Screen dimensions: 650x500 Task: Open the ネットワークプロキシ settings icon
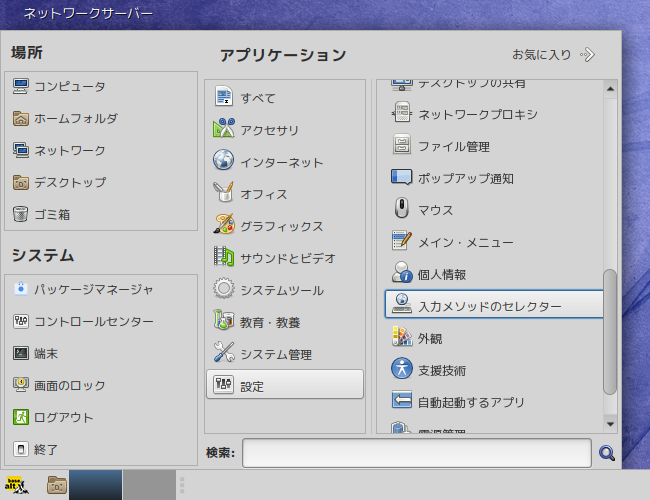[x=402, y=113]
